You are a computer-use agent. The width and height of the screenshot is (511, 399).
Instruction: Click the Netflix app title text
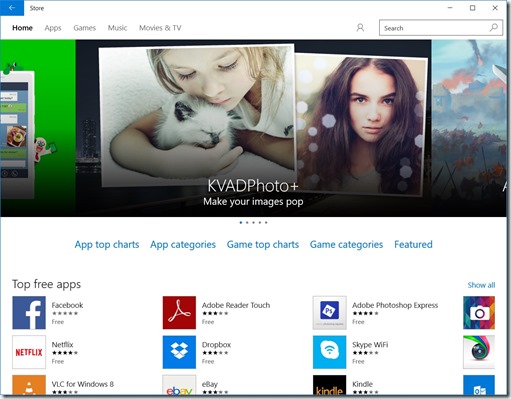coord(62,344)
